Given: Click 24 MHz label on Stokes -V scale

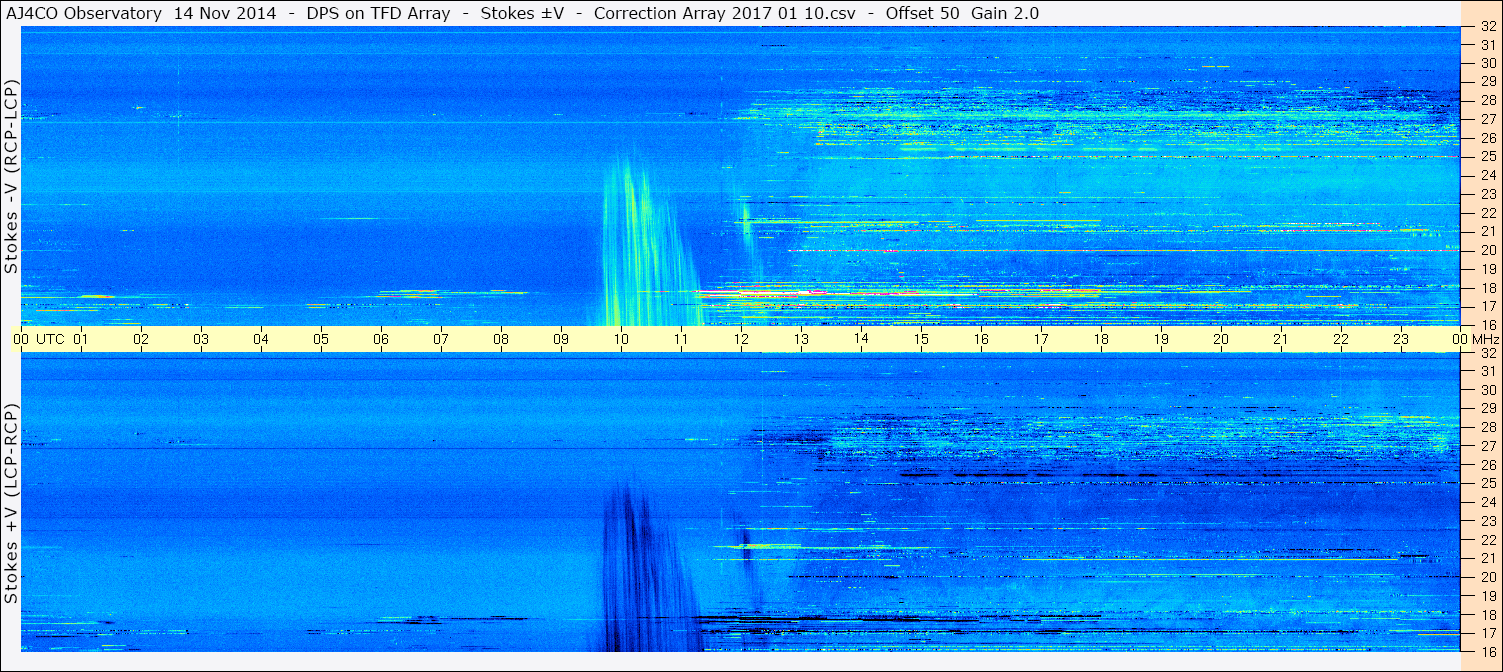Looking at the screenshot, I should click(x=1487, y=175).
